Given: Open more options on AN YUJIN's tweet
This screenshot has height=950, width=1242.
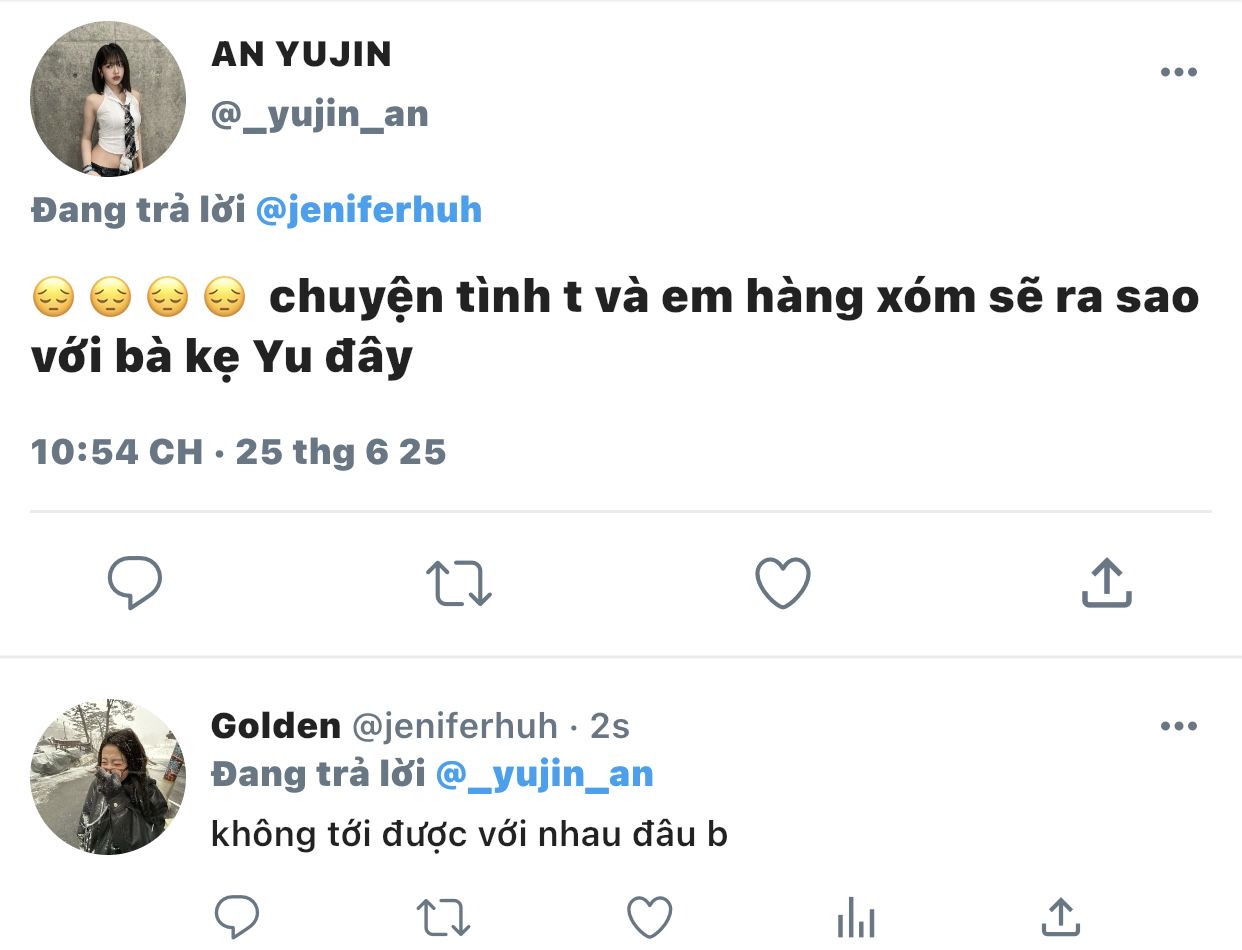Looking at the screenshot, I should (1178, 72).
